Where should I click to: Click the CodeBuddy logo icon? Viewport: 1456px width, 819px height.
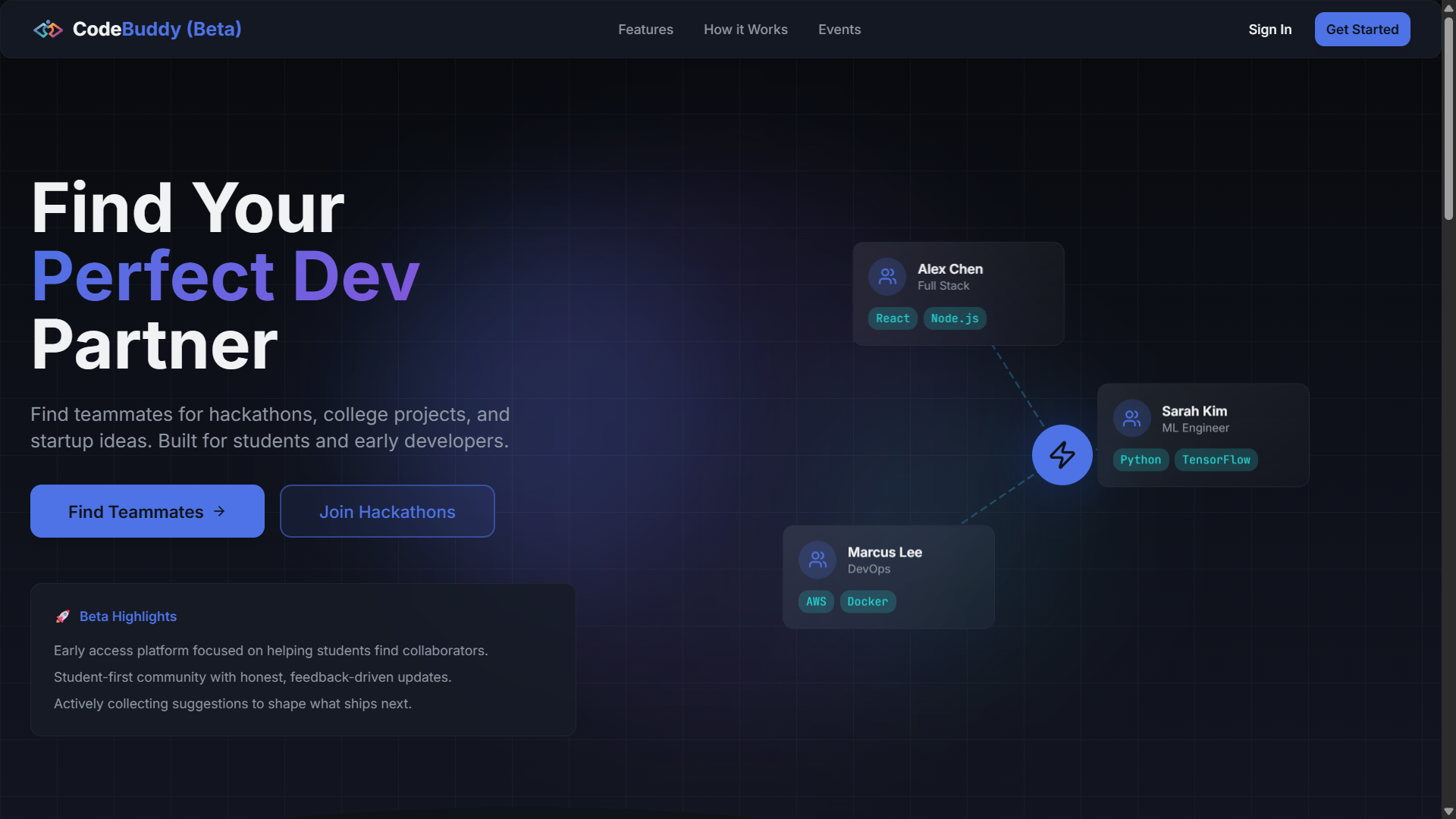coord(47,29)
